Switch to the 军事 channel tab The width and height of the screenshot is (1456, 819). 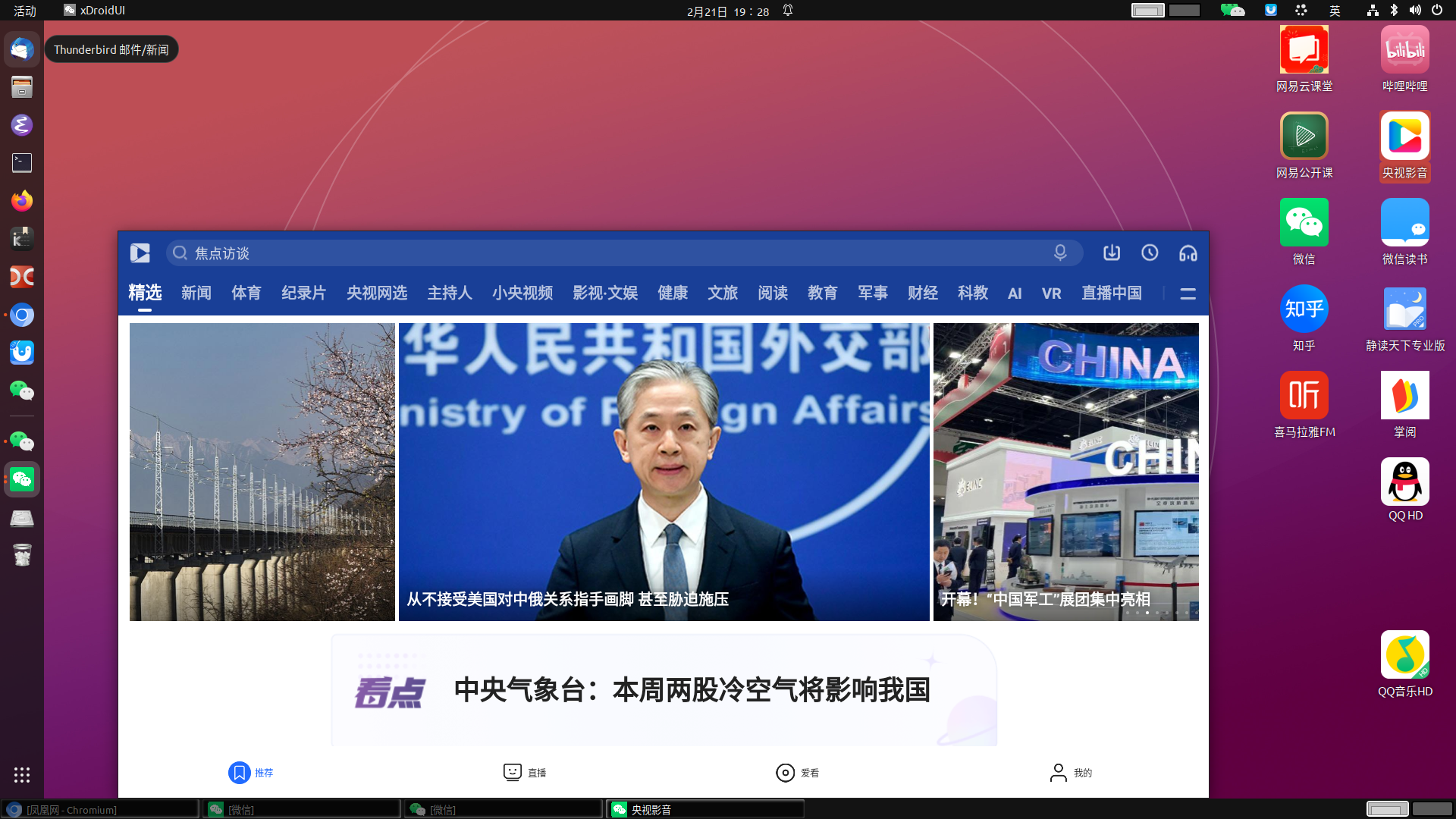click(x=872, y=293)
